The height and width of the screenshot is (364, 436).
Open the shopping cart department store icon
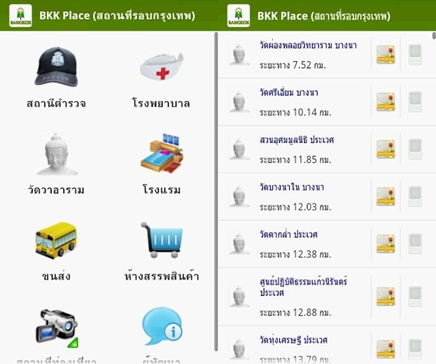pos(162,240)
